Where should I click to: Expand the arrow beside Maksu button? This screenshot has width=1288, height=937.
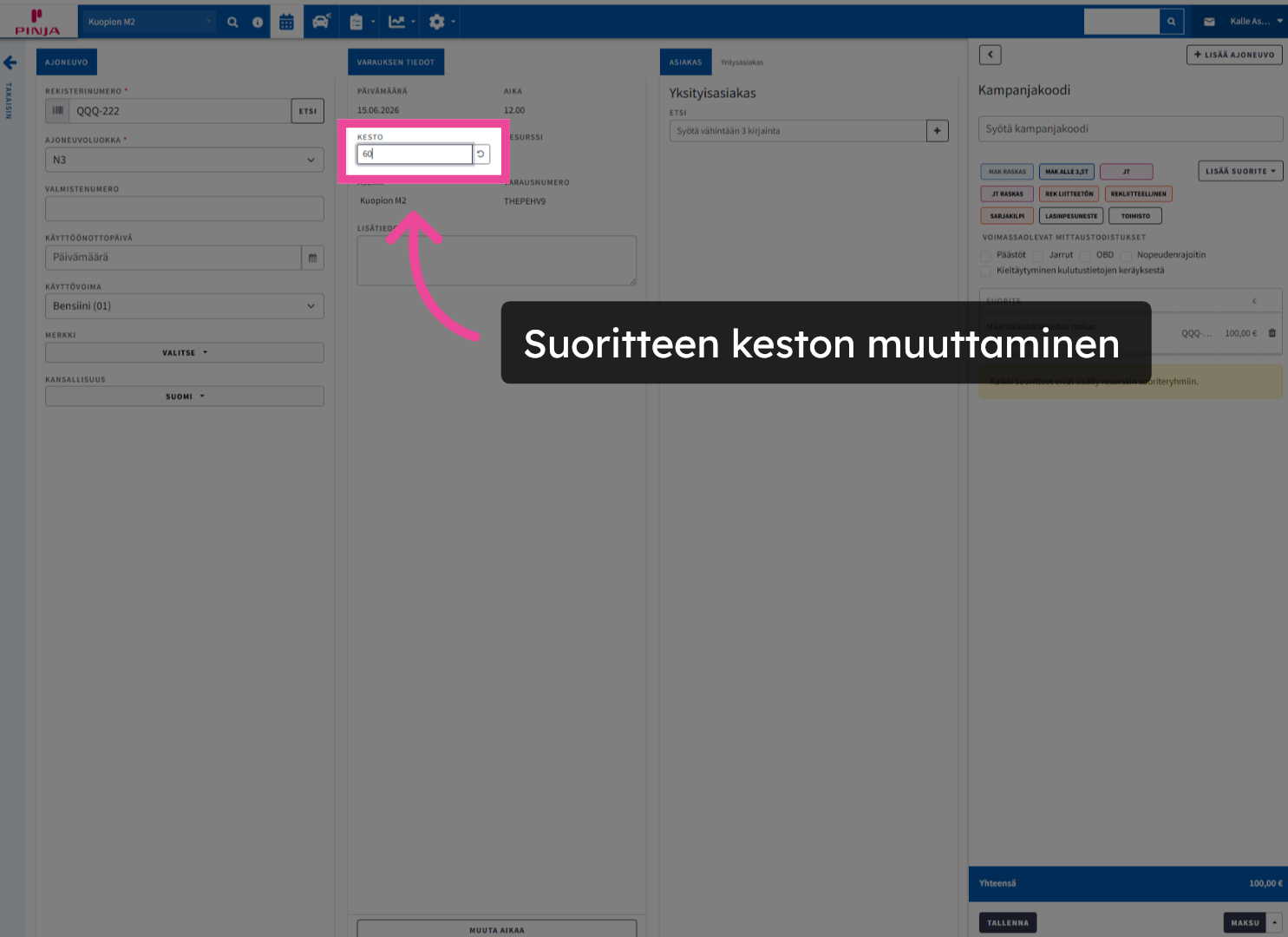1274,922
